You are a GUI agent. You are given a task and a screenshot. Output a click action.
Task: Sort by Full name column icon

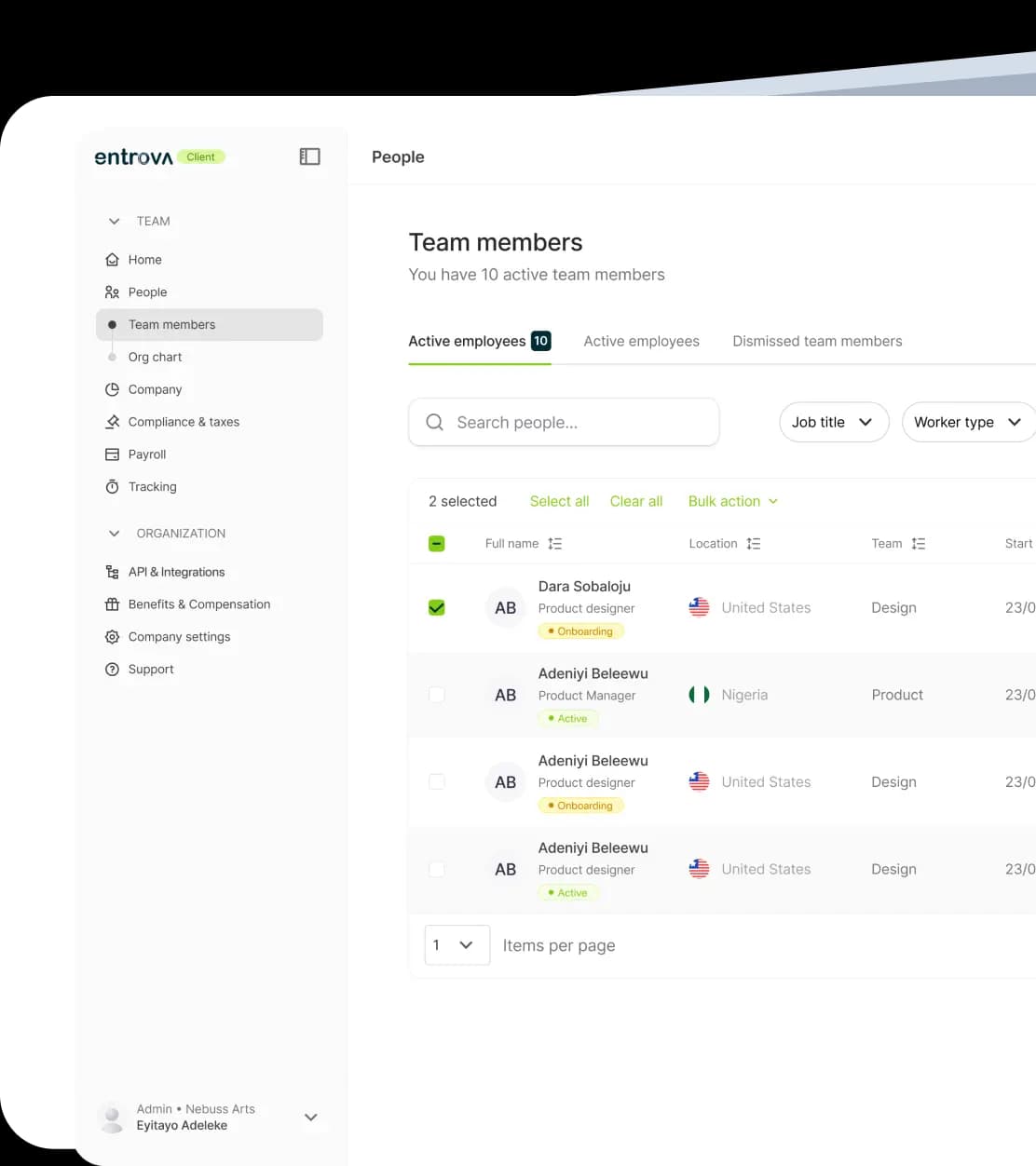tap(555, 544)
